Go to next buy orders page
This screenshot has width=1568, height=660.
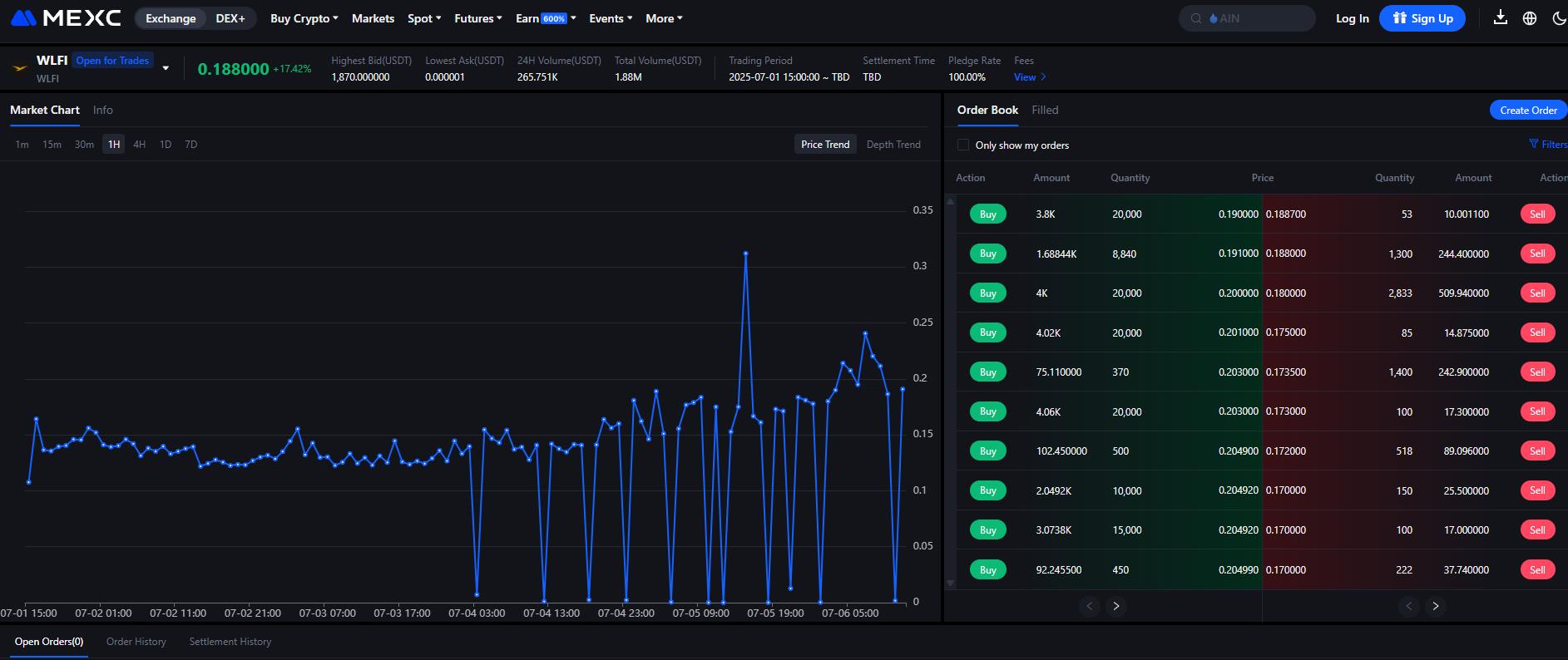point(1116,606)
